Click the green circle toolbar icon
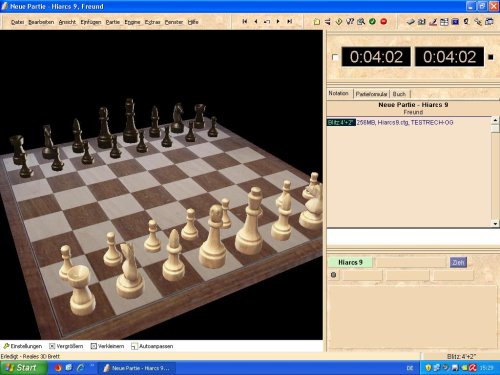The height and width of the screenshot is (375, 500). click(372, 22)
